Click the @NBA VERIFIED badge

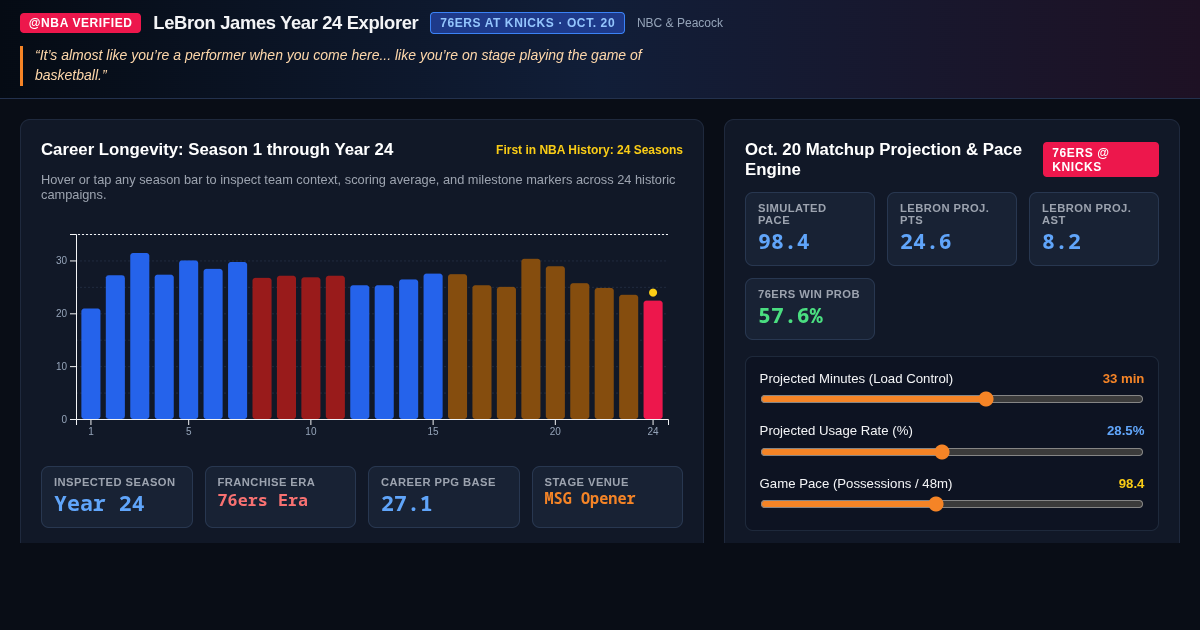[80, 23]
